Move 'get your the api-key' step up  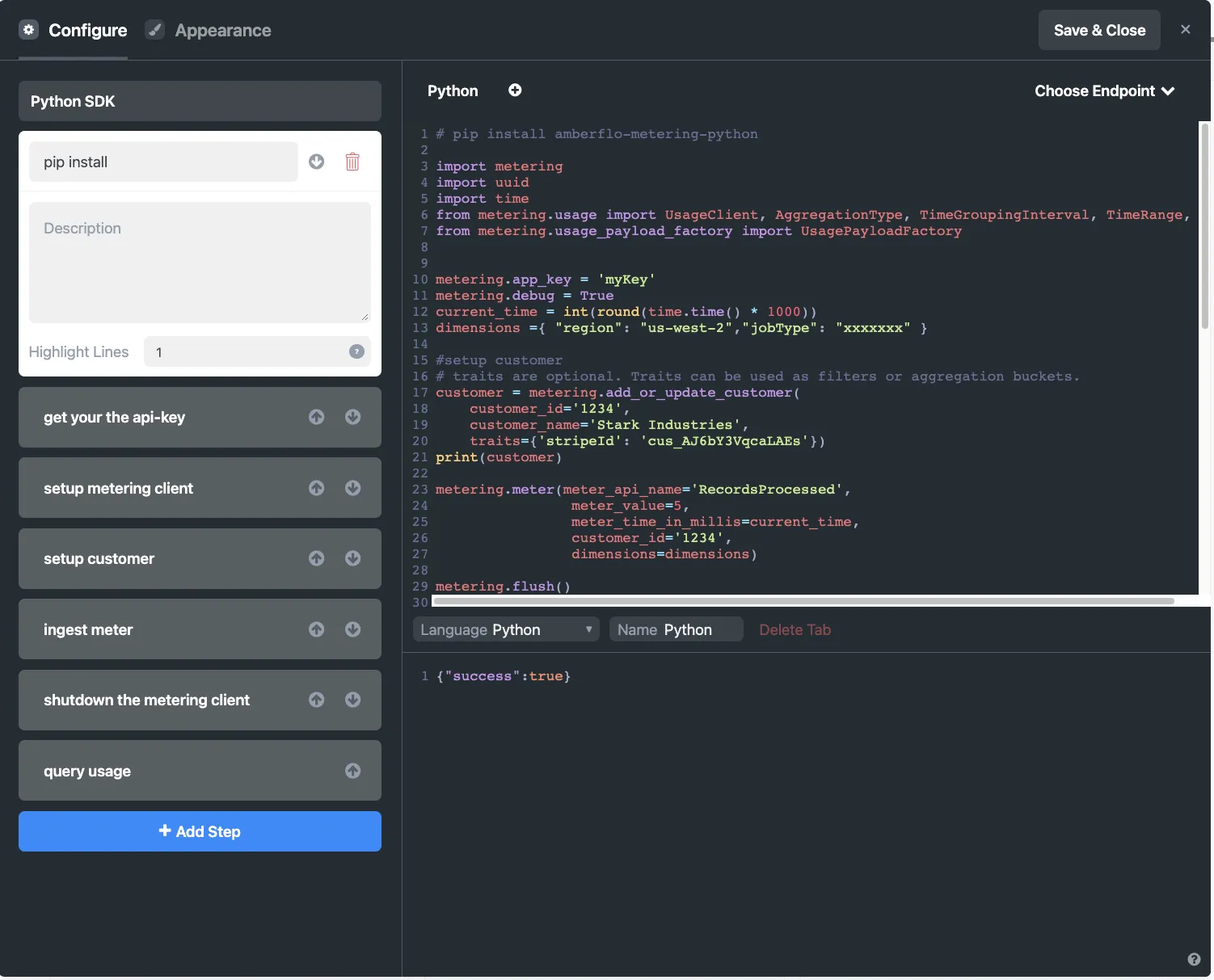[317, 417]
